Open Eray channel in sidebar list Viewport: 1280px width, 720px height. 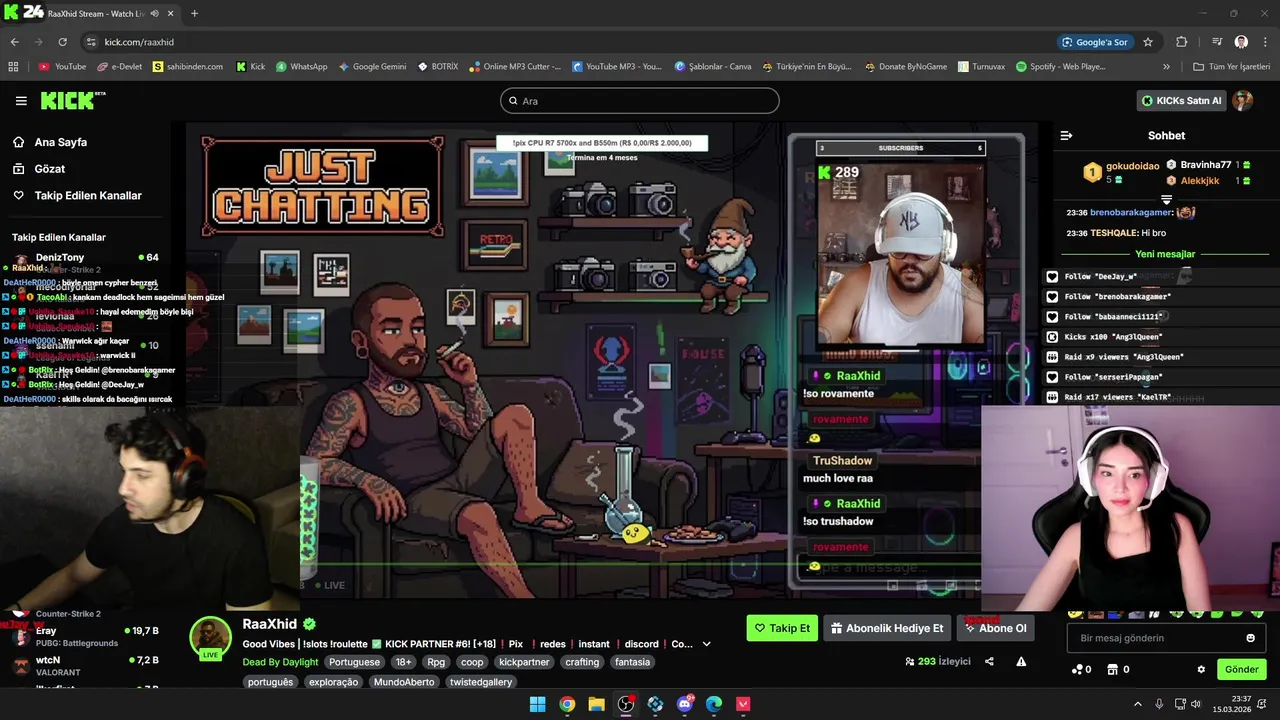[x=85, y=636]
